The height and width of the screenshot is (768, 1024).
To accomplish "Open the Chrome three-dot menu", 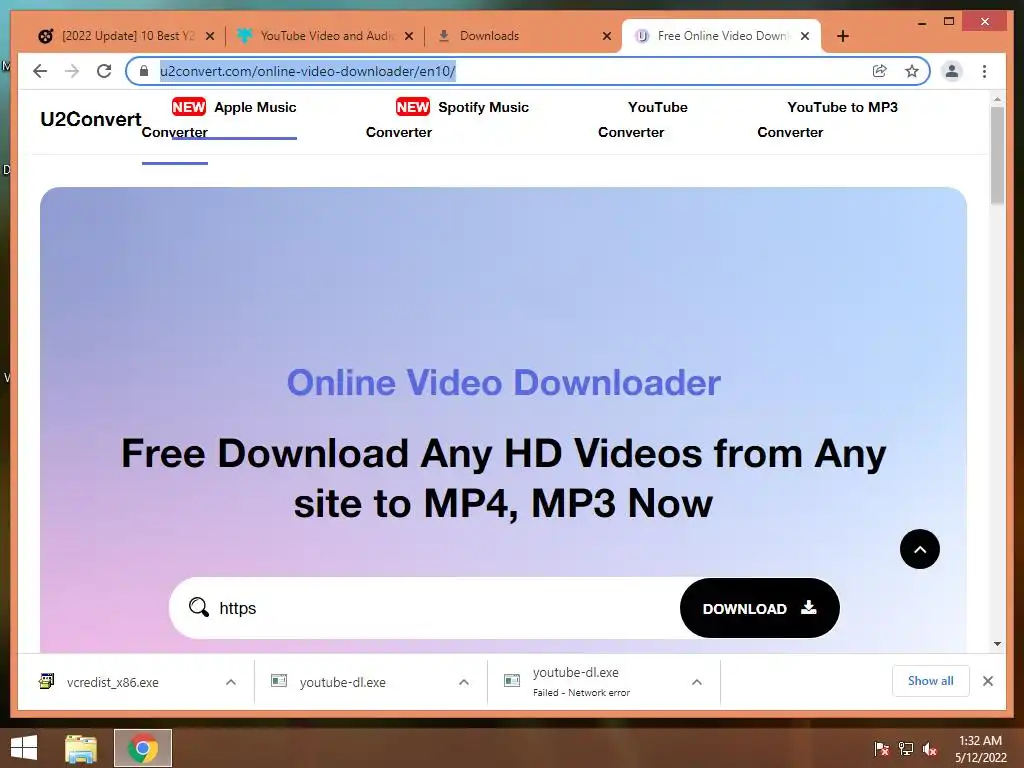I will pos(984,71).
